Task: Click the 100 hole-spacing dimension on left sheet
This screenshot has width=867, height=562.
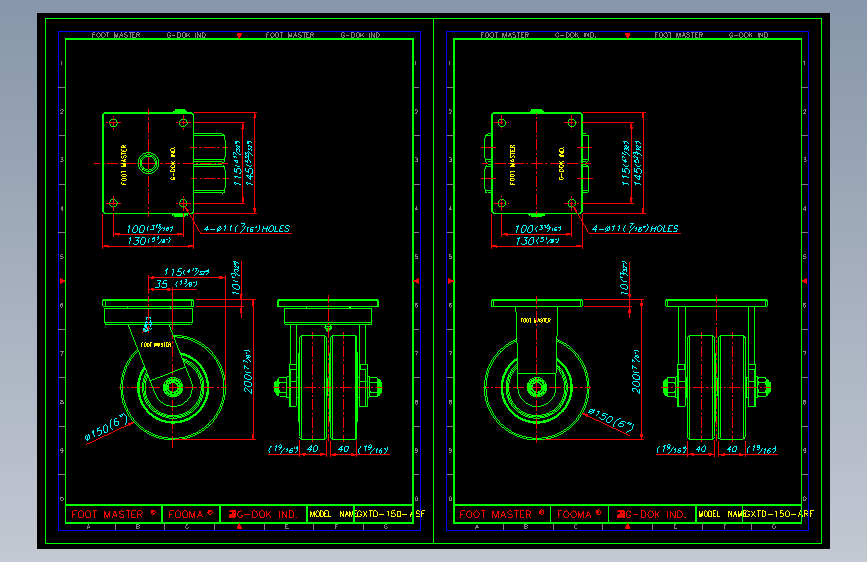Action: point(150,228)
